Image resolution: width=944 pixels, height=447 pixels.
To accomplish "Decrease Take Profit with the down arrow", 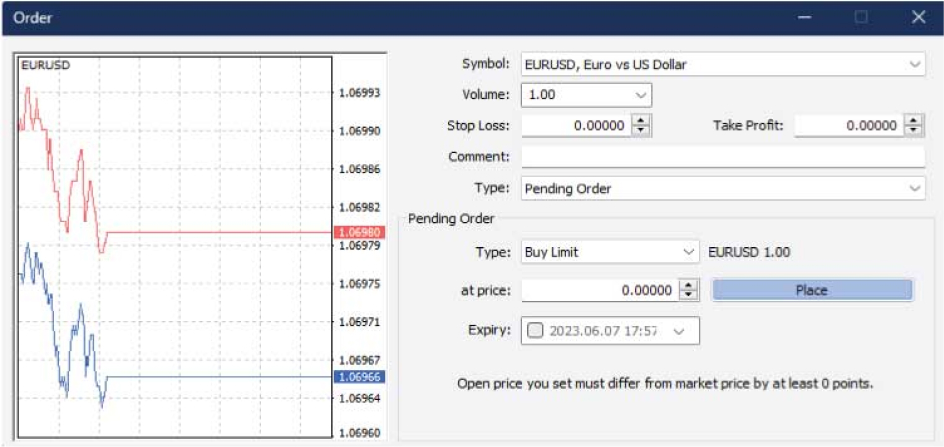I will tap(914, 131).
